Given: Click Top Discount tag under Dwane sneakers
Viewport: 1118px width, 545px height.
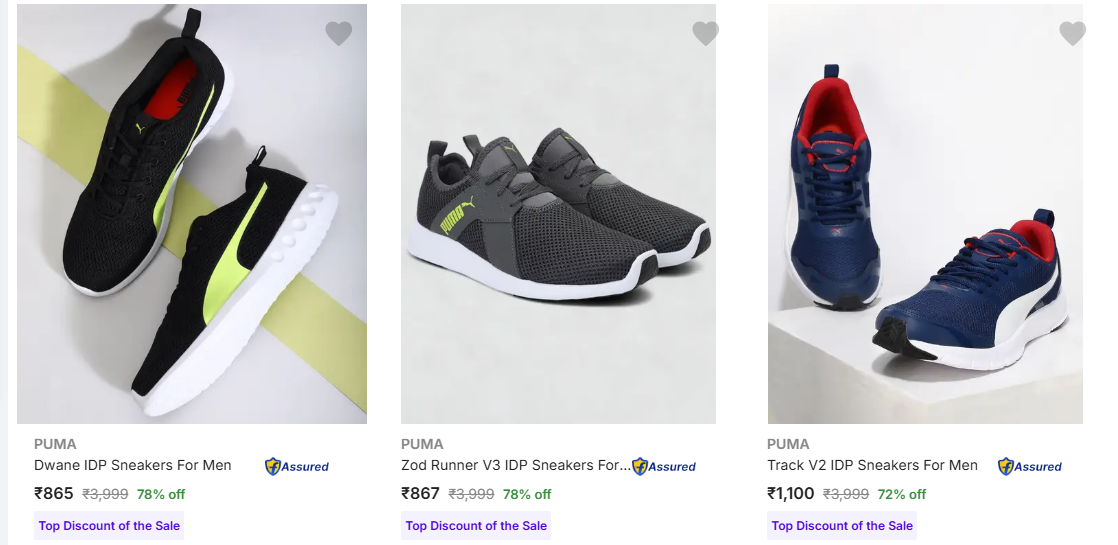Looking at the screenshot, I should click(x=109, y=526).
